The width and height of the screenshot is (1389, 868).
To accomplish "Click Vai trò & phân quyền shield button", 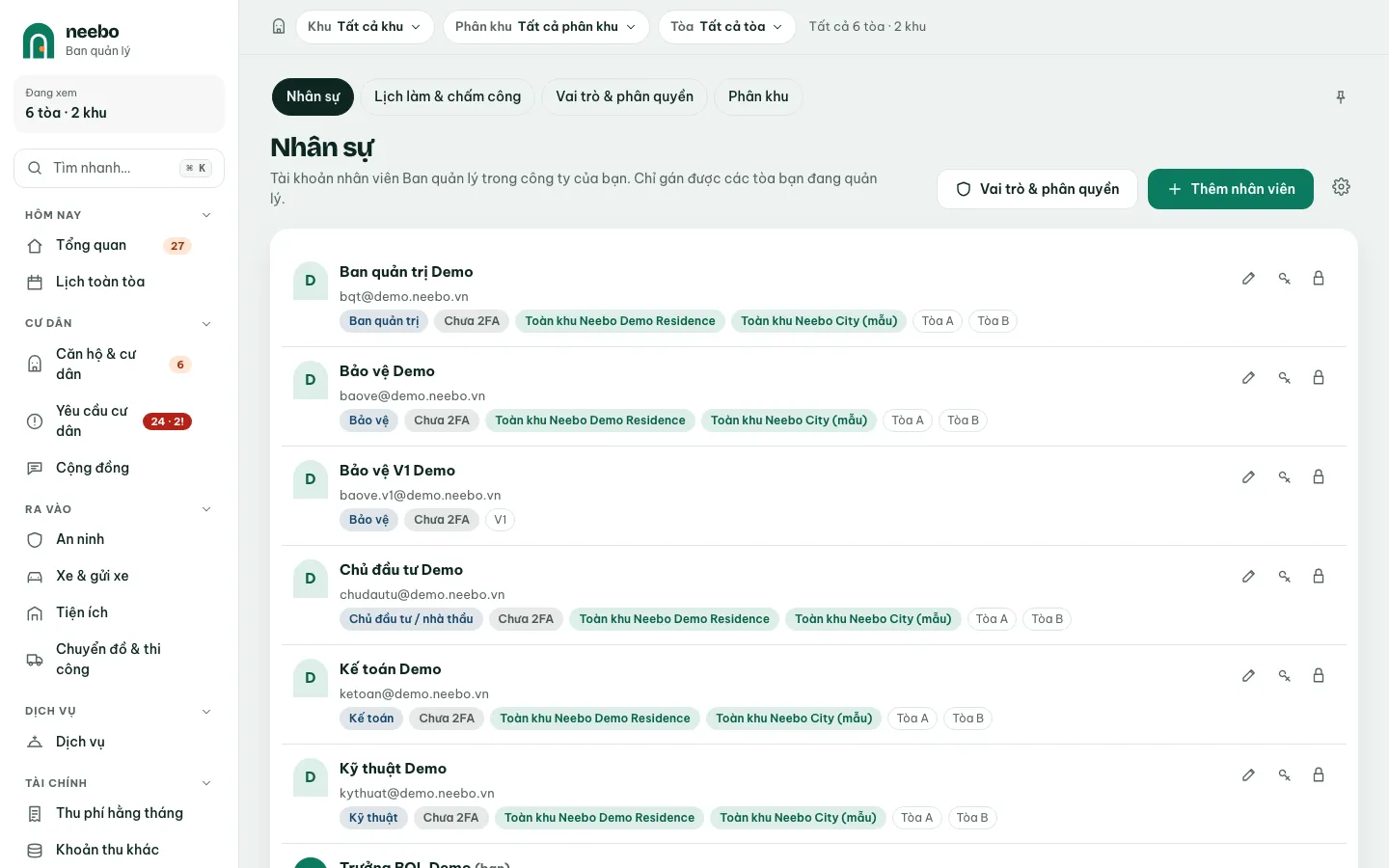I will (1037, 189).
